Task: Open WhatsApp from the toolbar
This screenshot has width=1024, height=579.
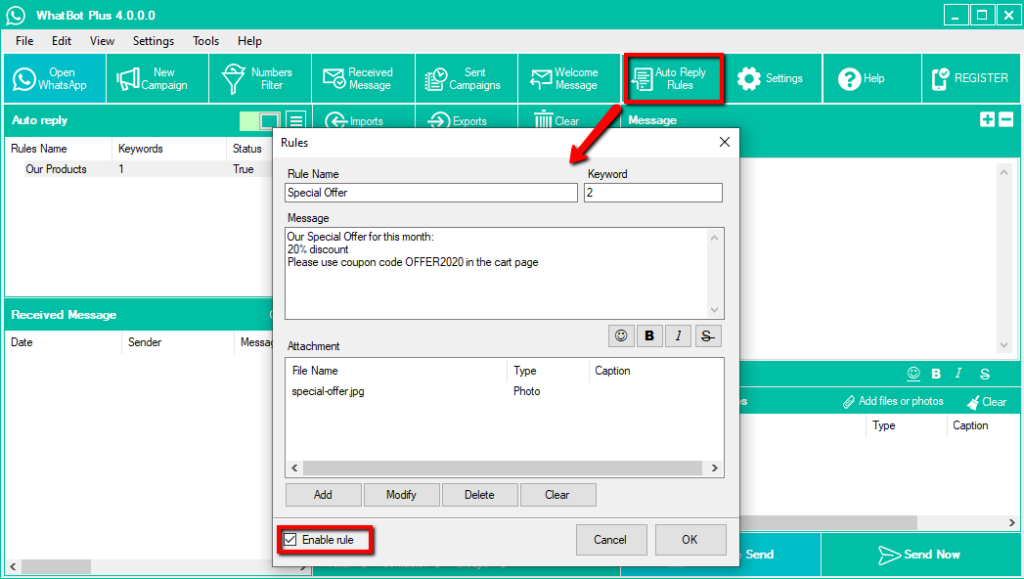Action: pos(53,79)
